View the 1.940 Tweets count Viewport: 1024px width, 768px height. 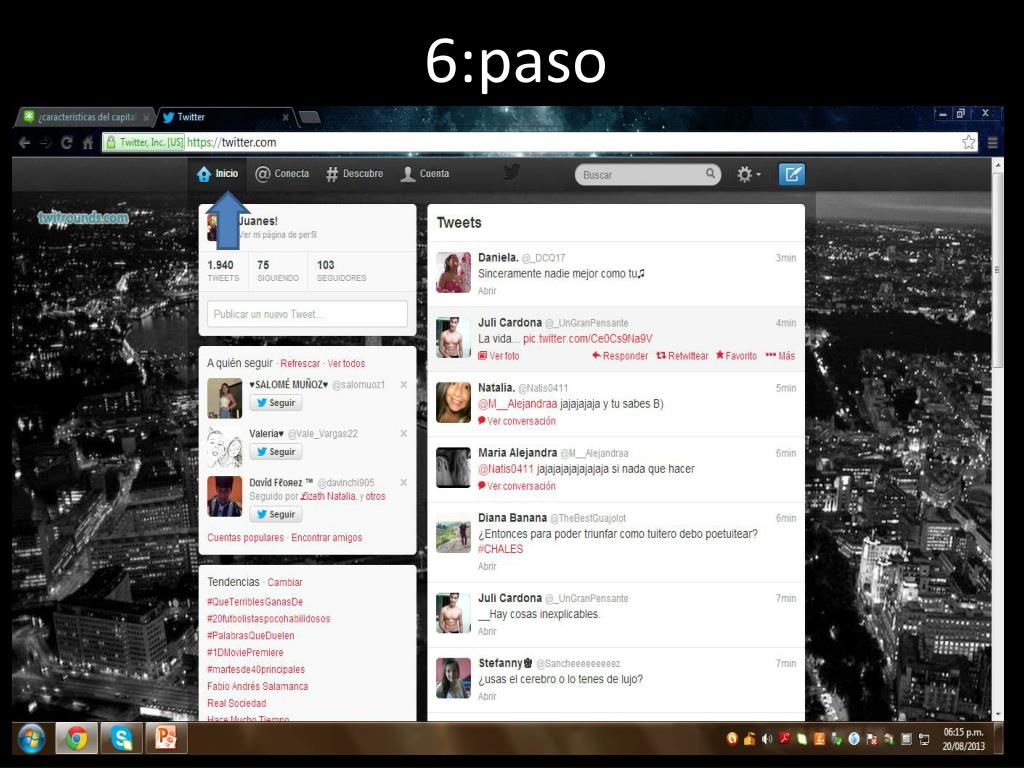tap(223, 270)
